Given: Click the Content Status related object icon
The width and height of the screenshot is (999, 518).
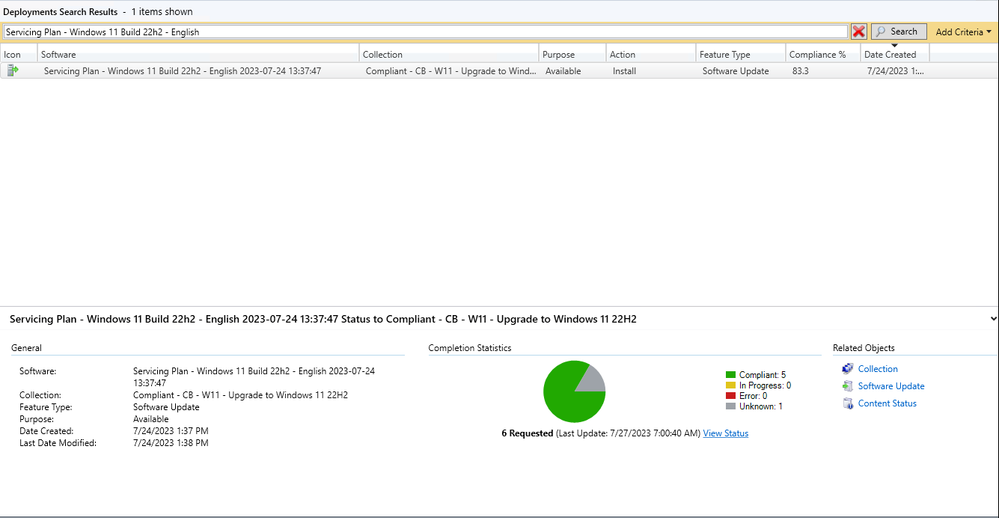Looking at the screenshot, I should click(x=847, y=403).
